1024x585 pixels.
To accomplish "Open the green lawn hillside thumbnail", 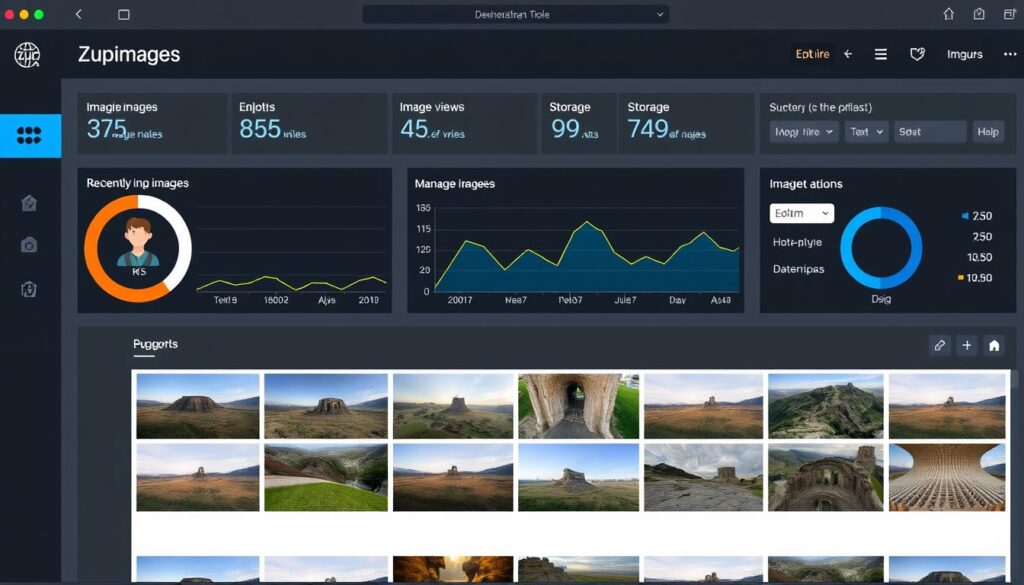I will tap(326, 477).
